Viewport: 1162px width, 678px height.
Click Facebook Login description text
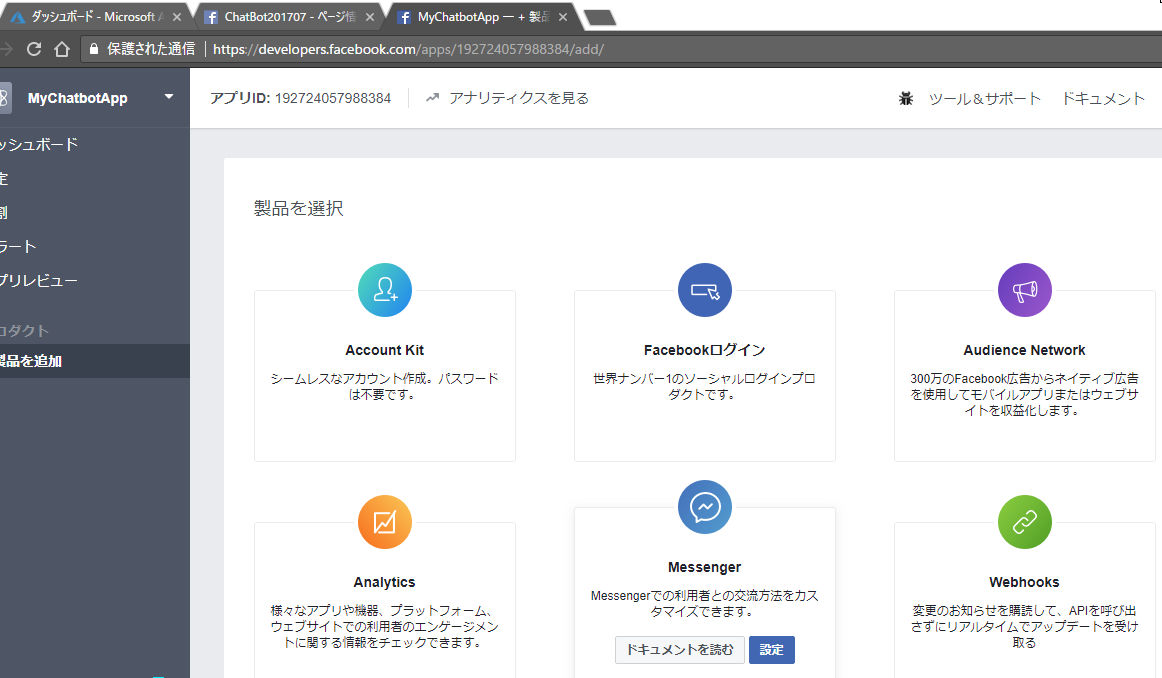click(x=704, y=386)
